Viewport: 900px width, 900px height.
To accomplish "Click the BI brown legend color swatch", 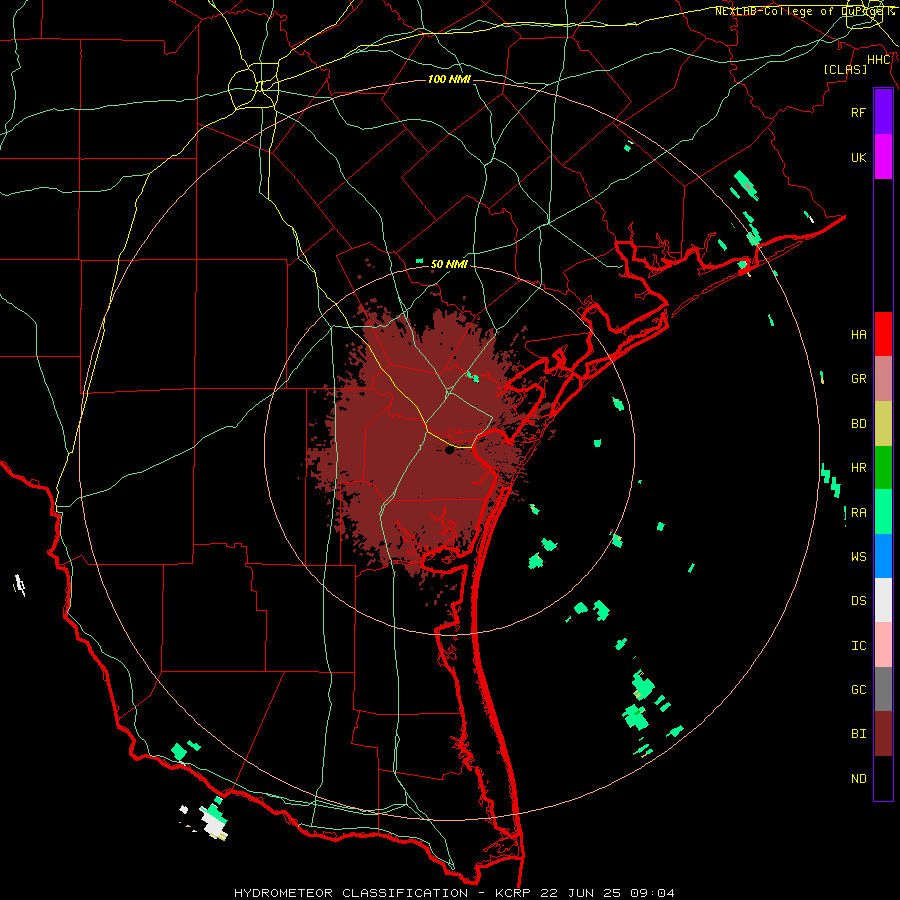I will [x=883, y=734].
